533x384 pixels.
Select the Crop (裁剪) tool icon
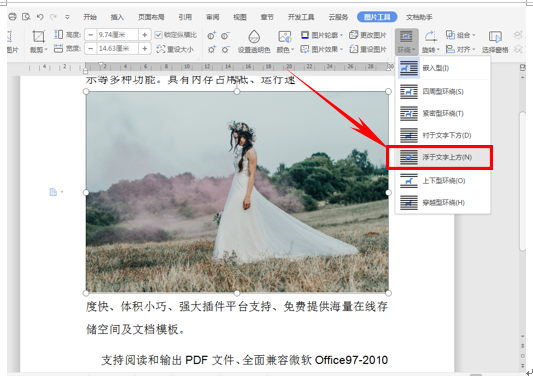click(x=38, y=37)
